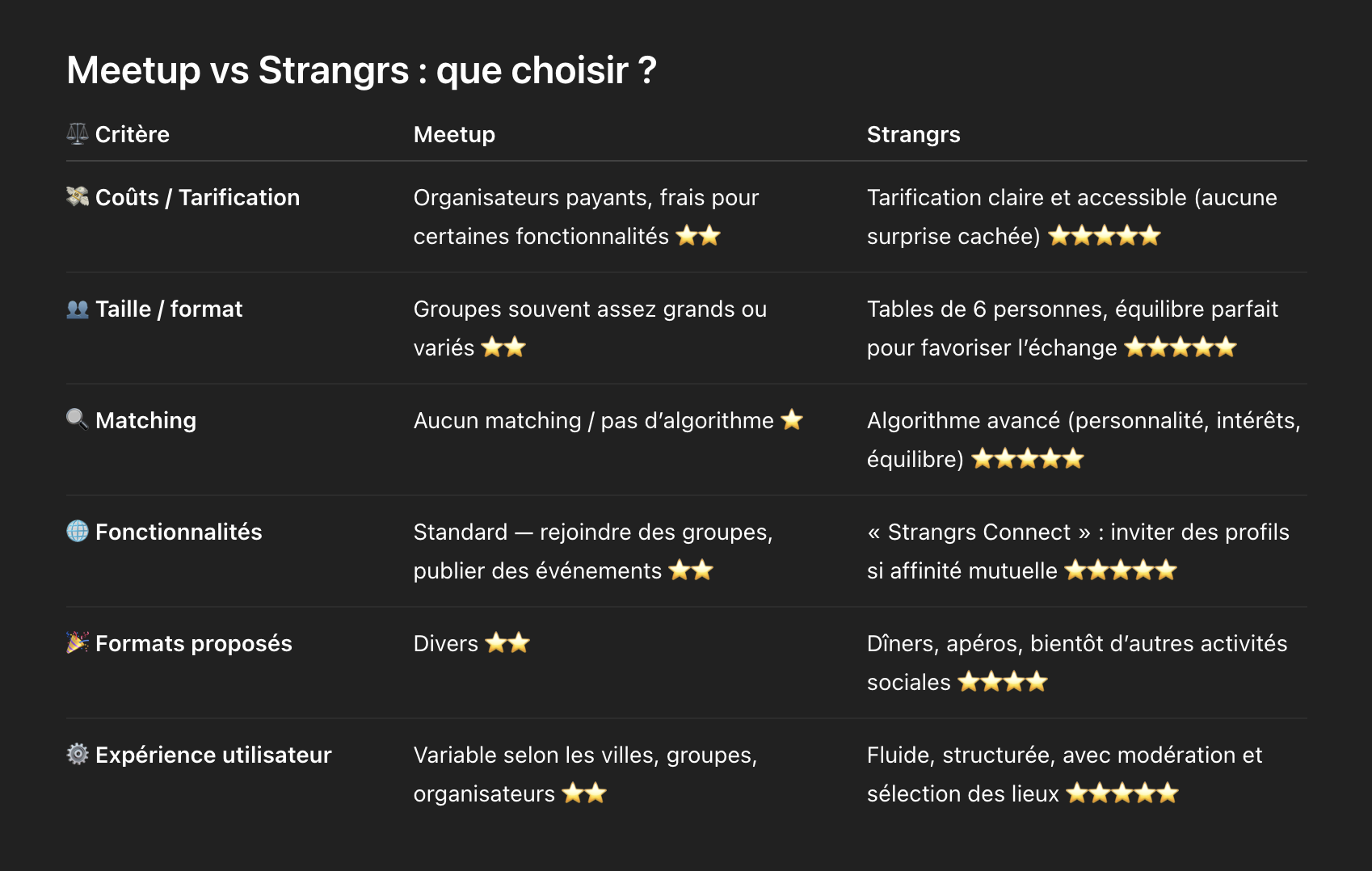
Task: Click the five stars after Strangrs' tarification text
Action: [1104, 236]
